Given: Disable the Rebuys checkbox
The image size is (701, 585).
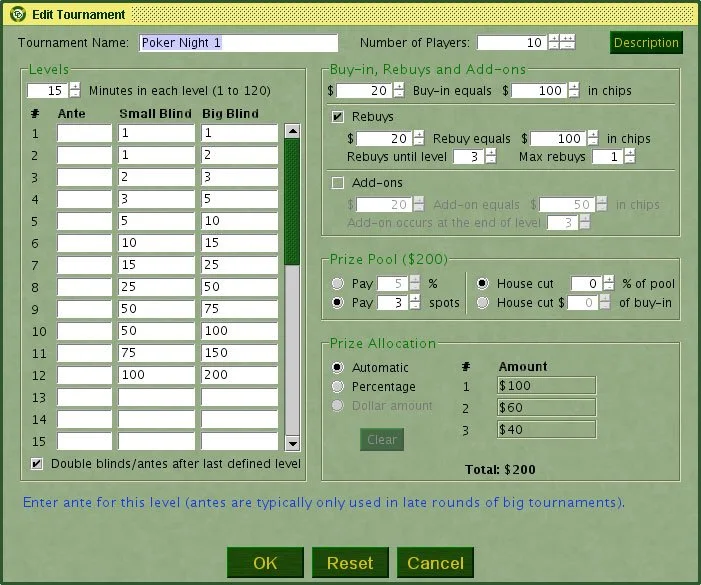Looking at the screenshot, I should point(338,117).
